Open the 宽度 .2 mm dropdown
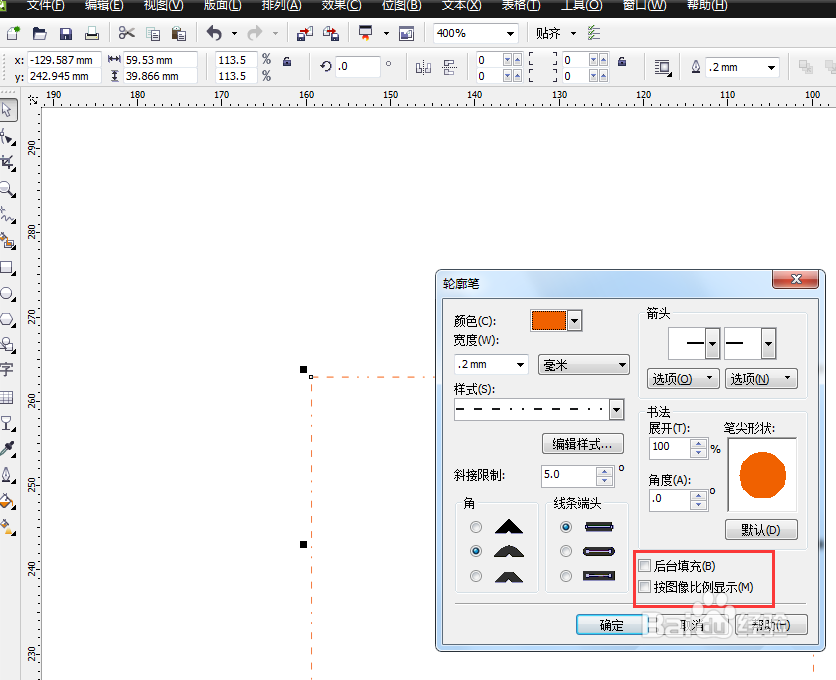 pyautogui.click(x=520, y=365)
